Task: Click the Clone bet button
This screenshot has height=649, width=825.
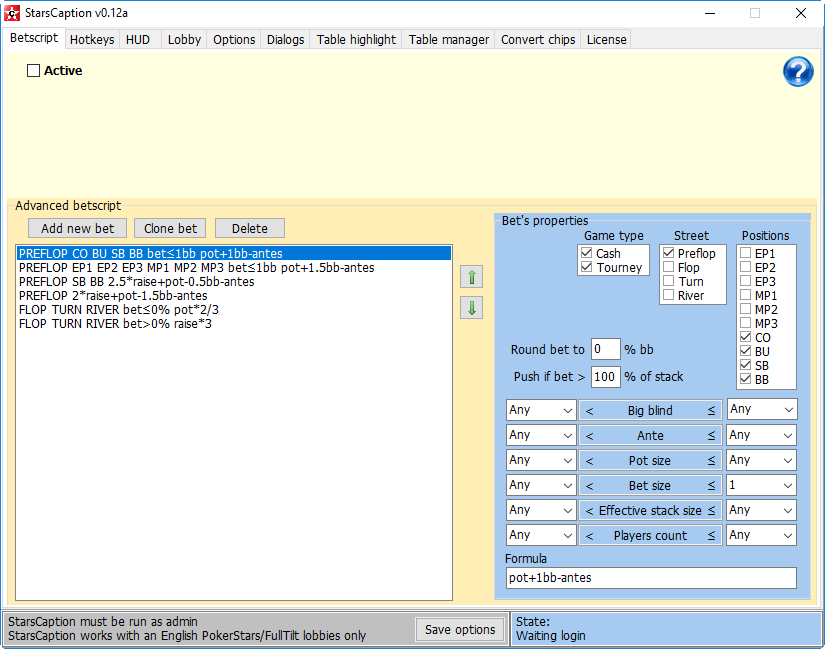Action: point(170,228)
